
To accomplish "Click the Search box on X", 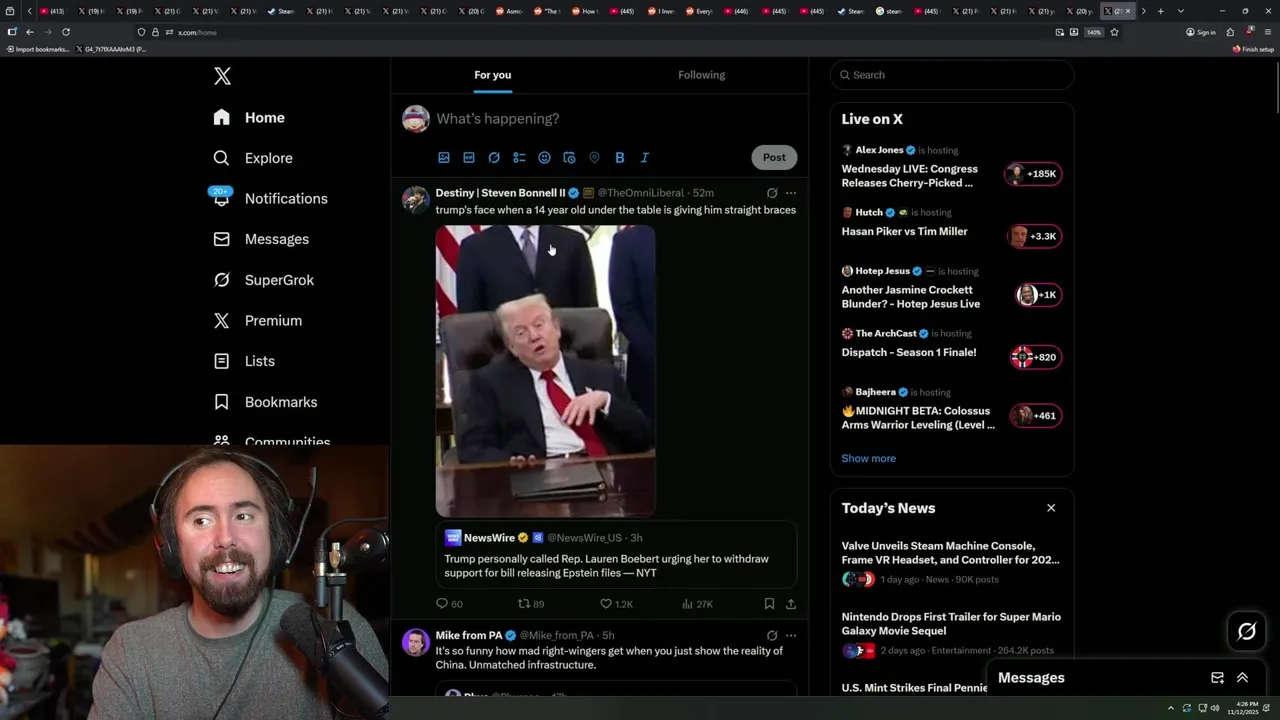I will point(952,75).
